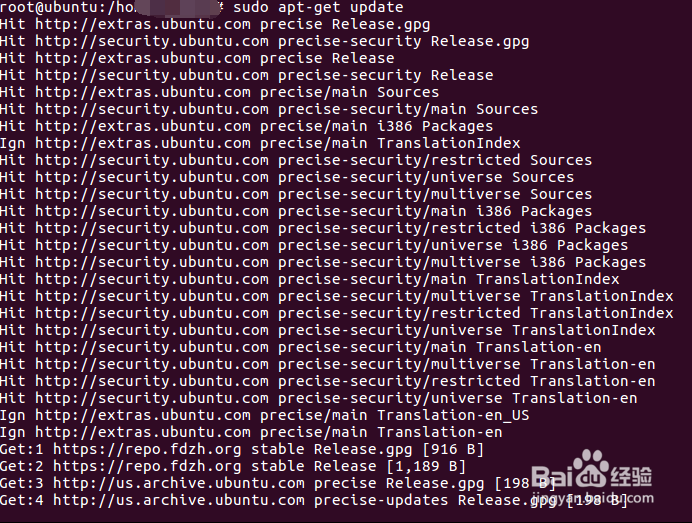This screenshot has width=692, height=523.
Task: Click "precise-security/restricted Sources" text
Action: 435,160
